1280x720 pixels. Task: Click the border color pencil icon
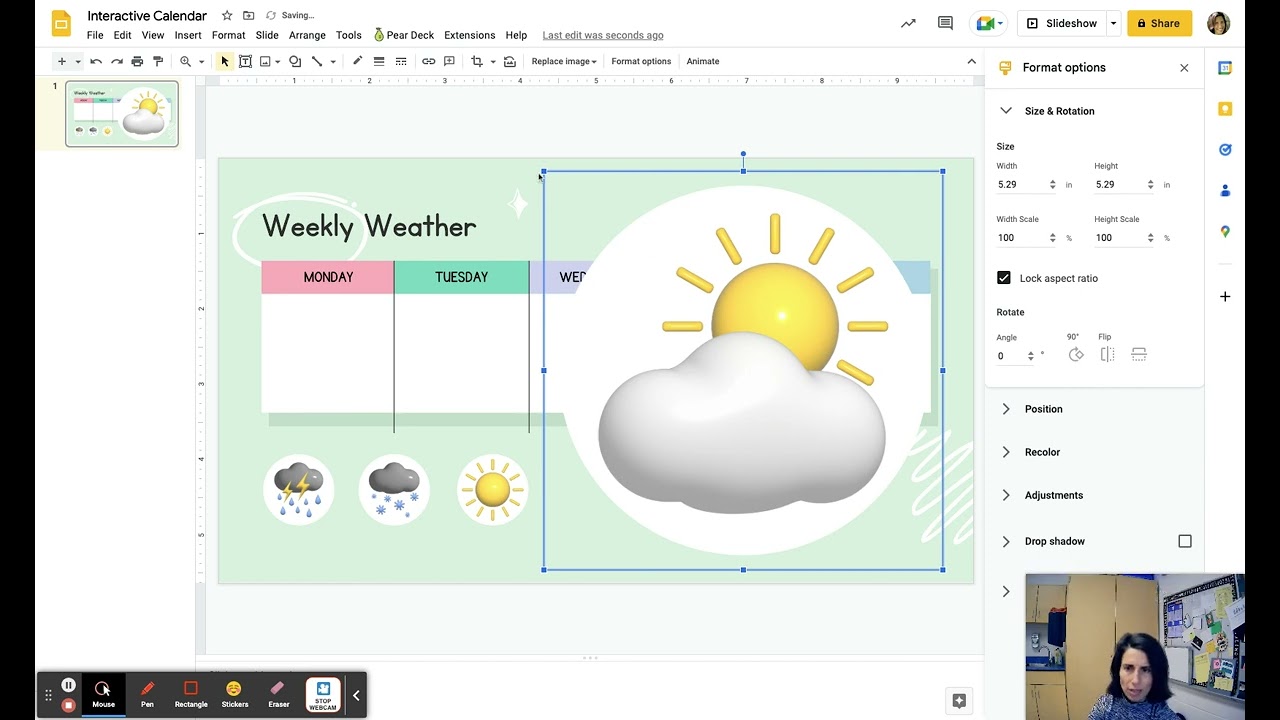click(357, 61)
